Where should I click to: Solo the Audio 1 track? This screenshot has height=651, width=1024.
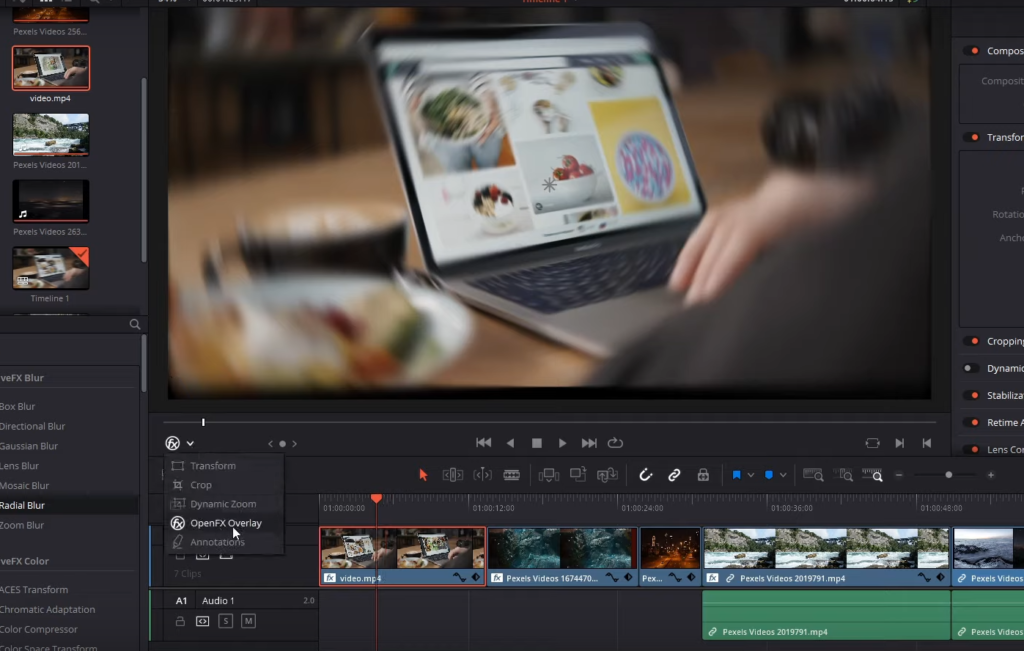pyautogui.click(x=225, y=621)
